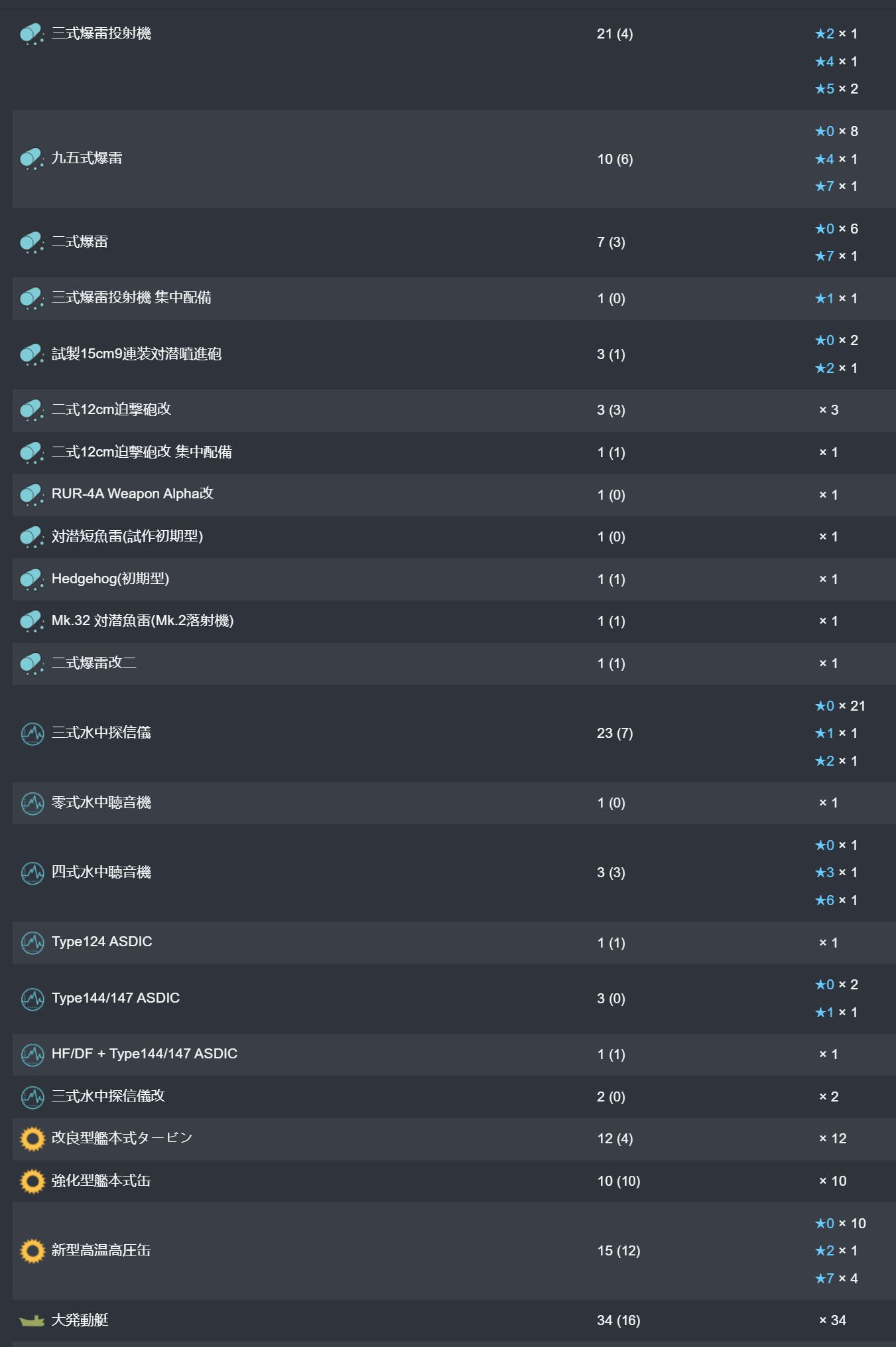
Task: Click the 四式水中聴音機 equipment name
Action: [101, 873]
